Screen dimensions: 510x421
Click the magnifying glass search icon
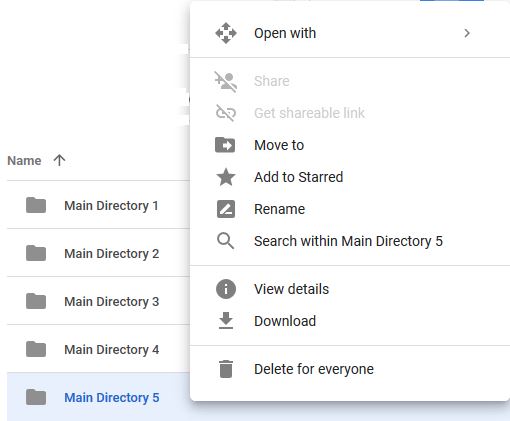click(225, 241)
